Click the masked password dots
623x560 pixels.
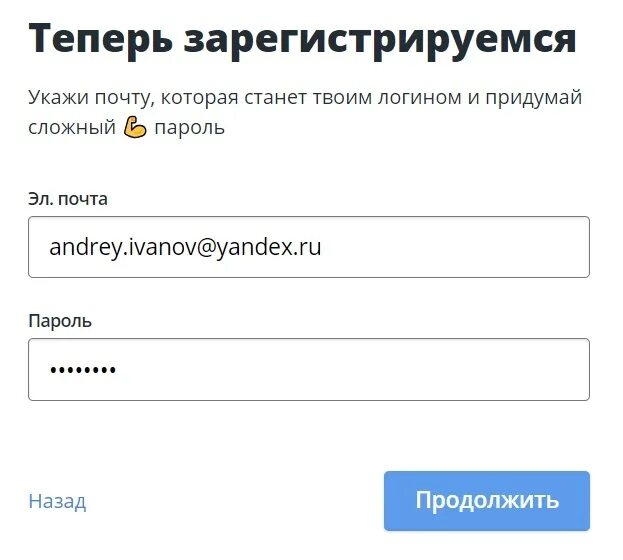coord(83,370)
